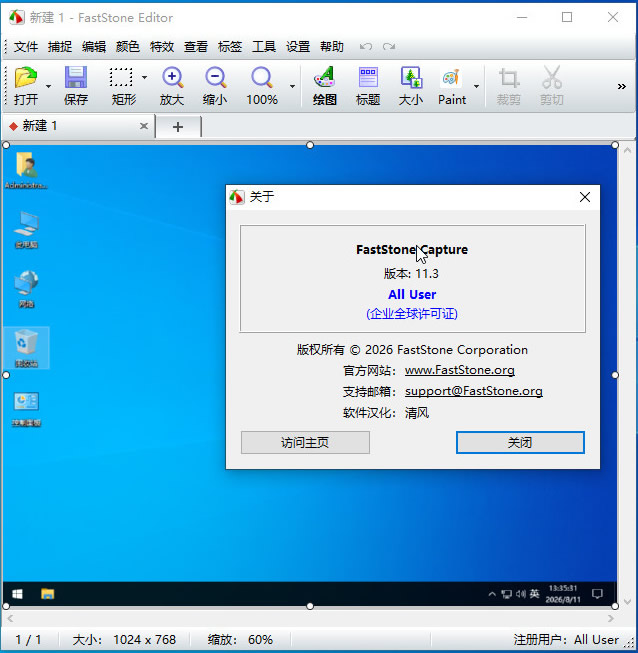Send image to Paint

coord(452,85)
